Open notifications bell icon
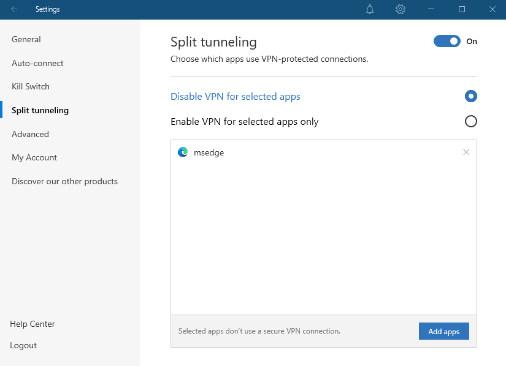The image size is (506, 366). [x=370, y=9]
